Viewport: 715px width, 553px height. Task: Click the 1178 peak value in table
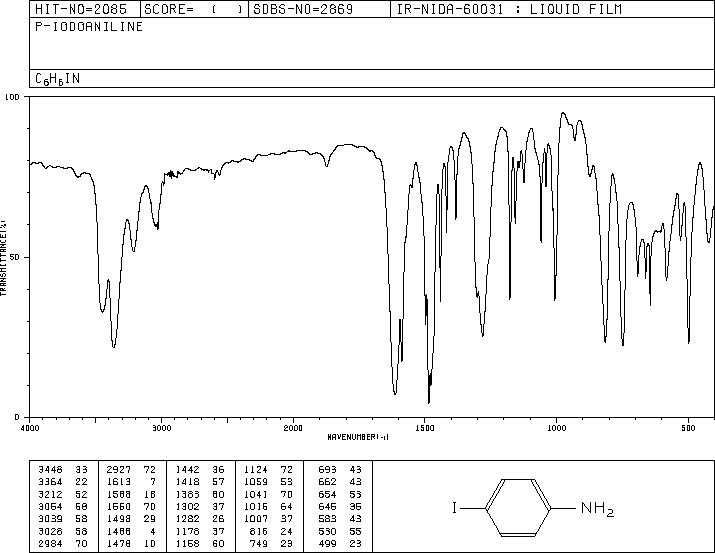coord(187,531)
